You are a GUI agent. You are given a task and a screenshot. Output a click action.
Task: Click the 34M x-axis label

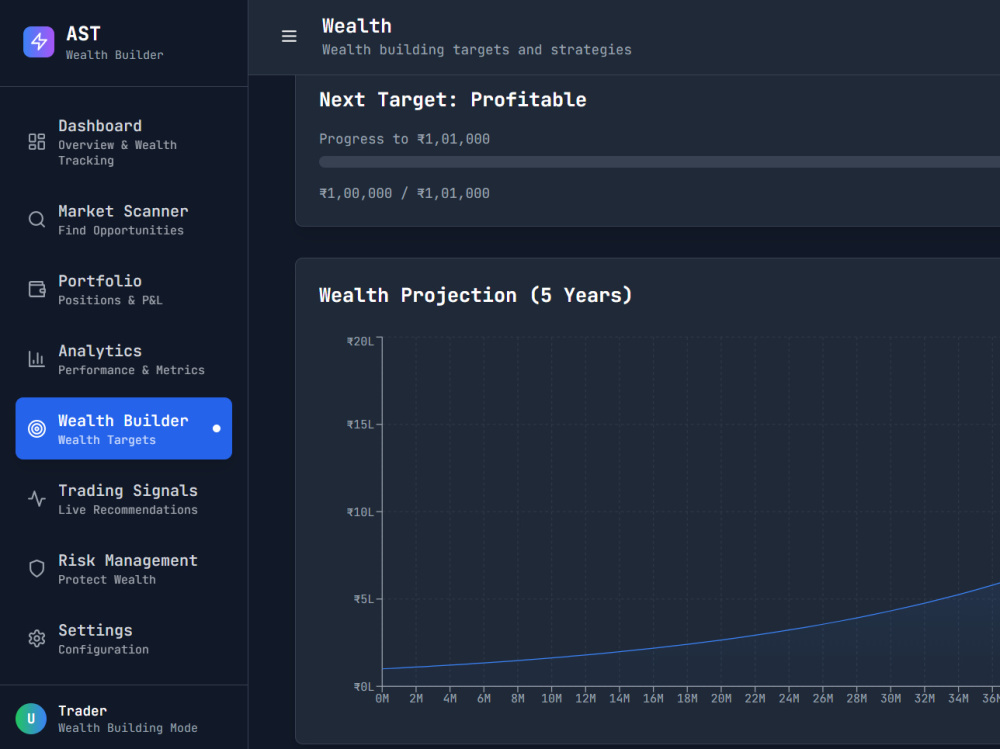point(959,699)
